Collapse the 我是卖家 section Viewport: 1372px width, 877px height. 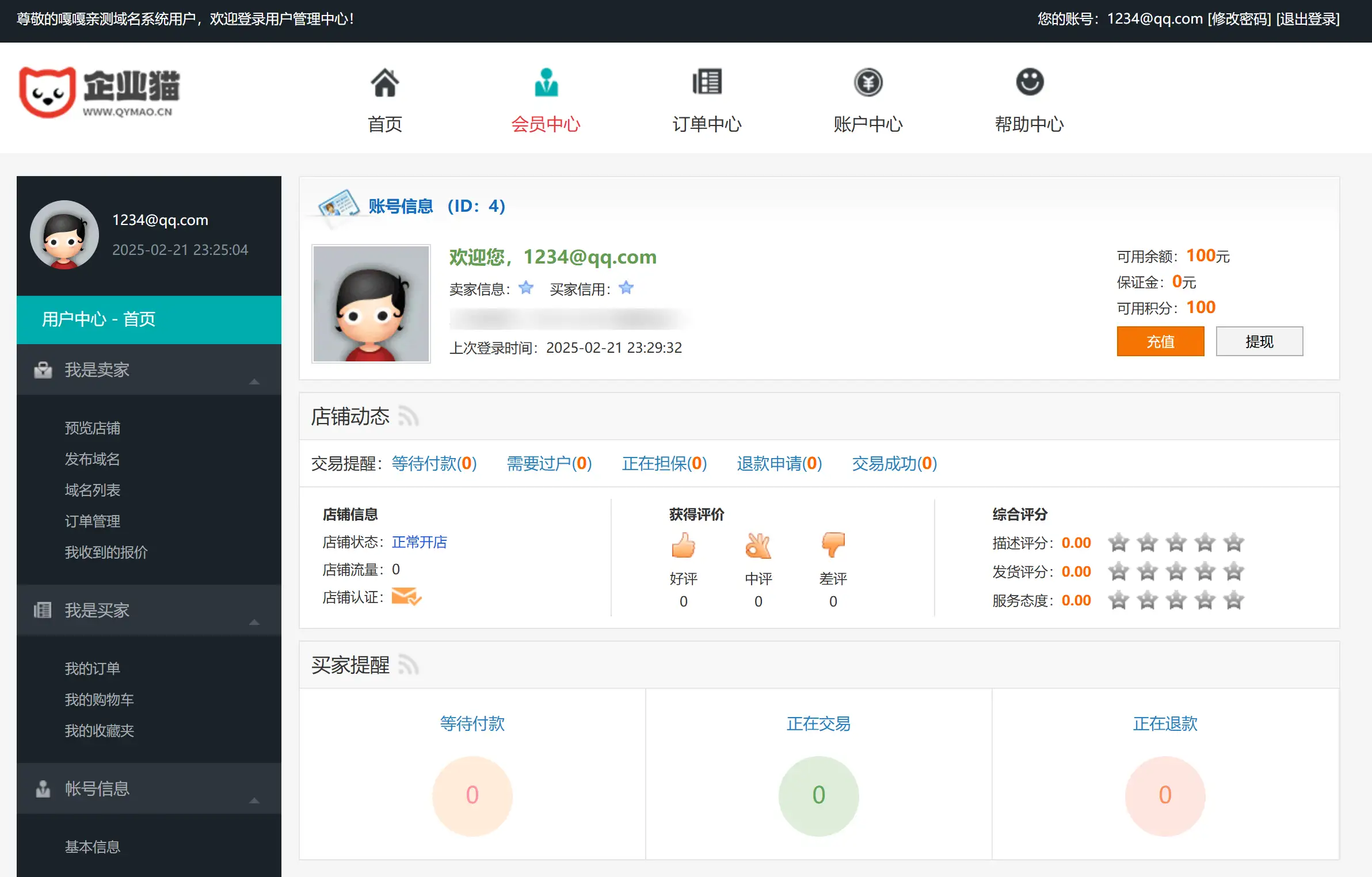click(253, 382)
